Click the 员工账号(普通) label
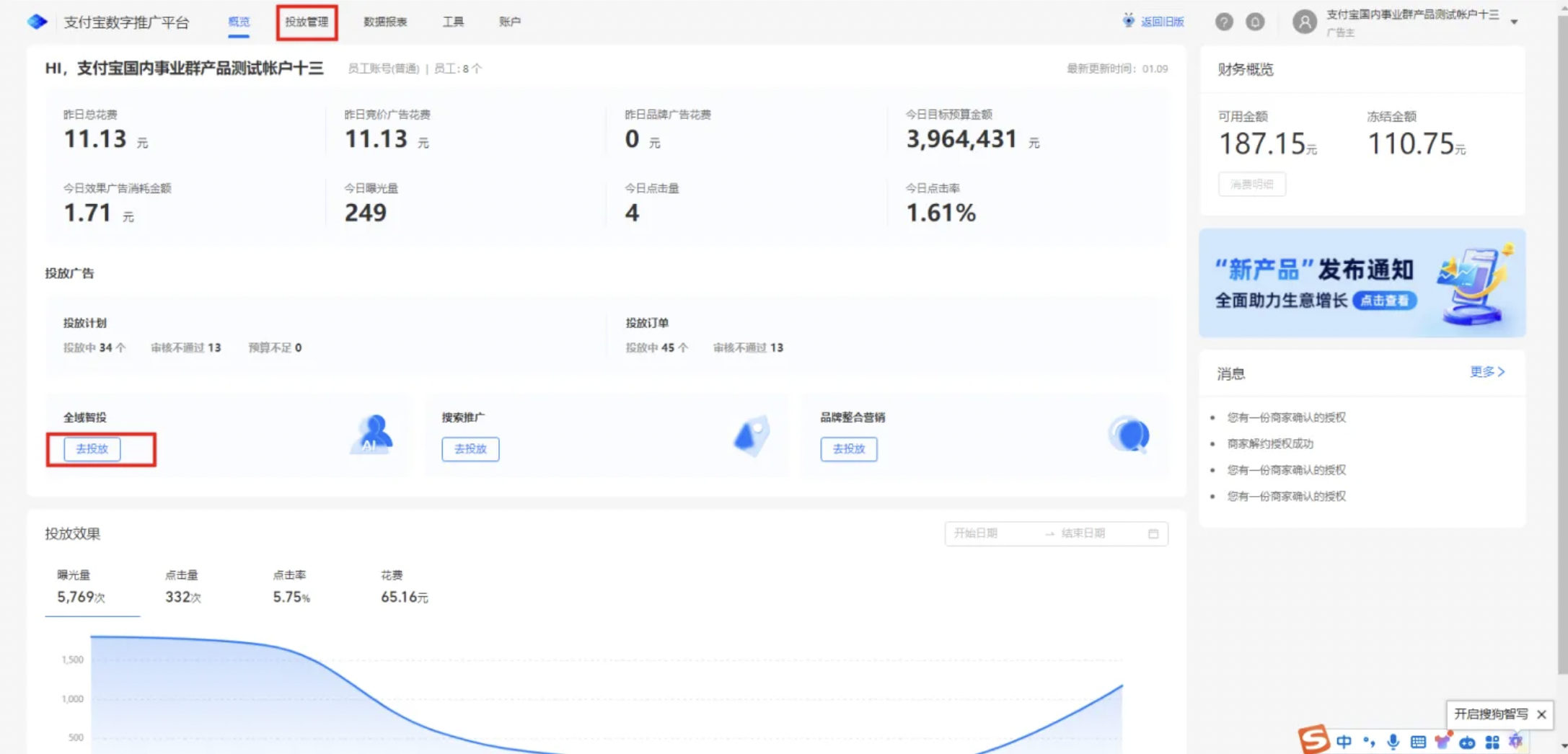1568x754 pixels. [383, 68]
